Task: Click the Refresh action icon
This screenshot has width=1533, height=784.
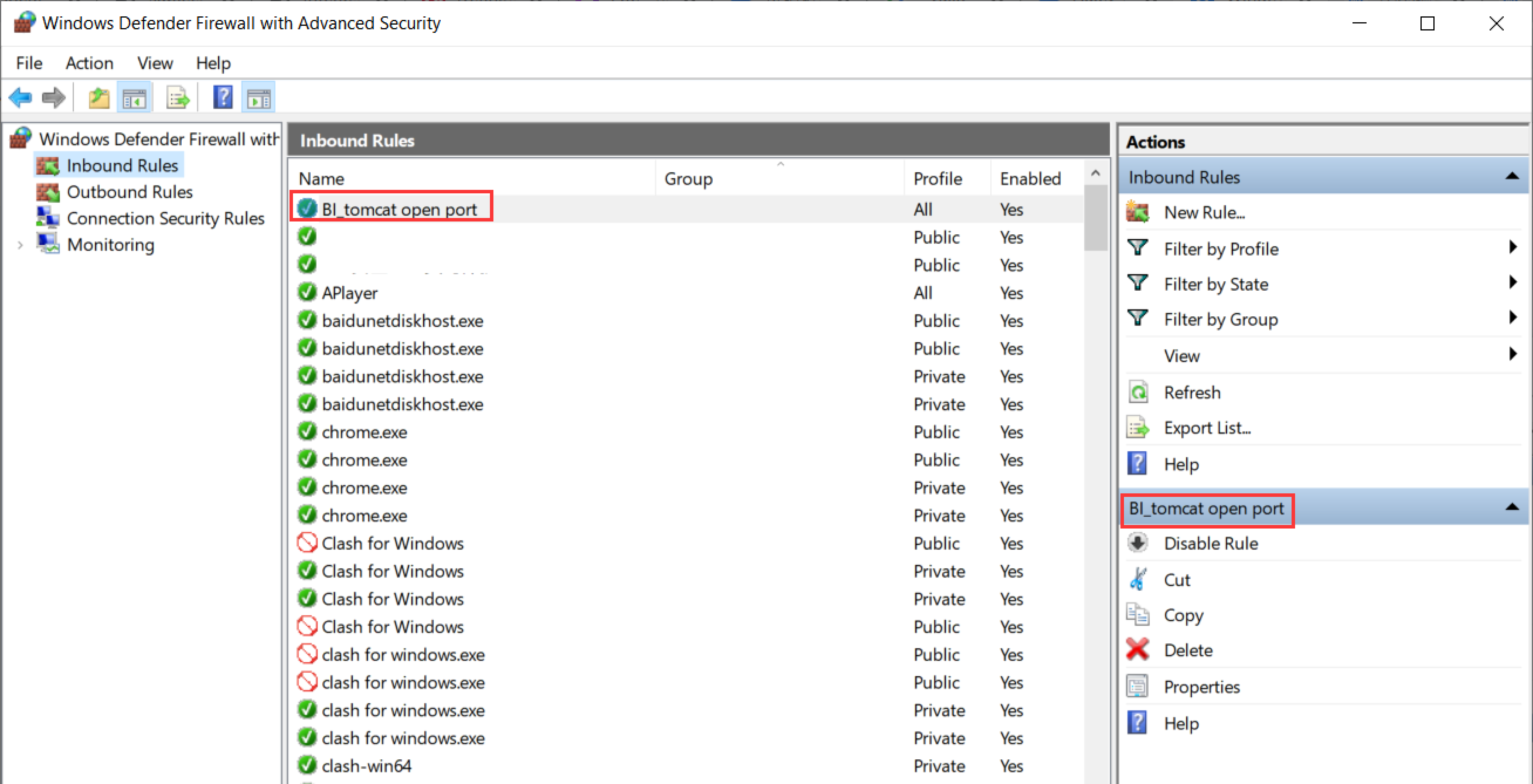Action: pos(1137,393)
